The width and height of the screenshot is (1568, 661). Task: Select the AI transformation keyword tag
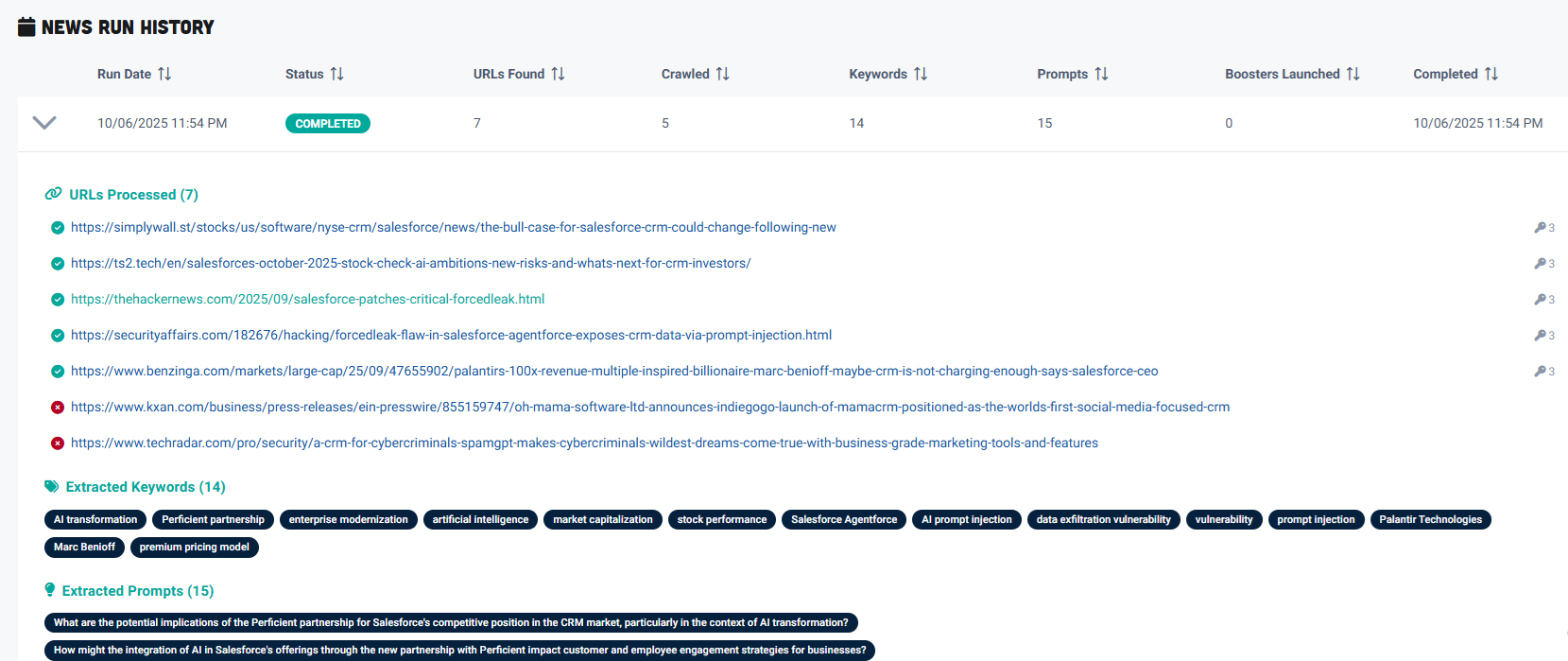pyautogui.click(x=95, y=519)
